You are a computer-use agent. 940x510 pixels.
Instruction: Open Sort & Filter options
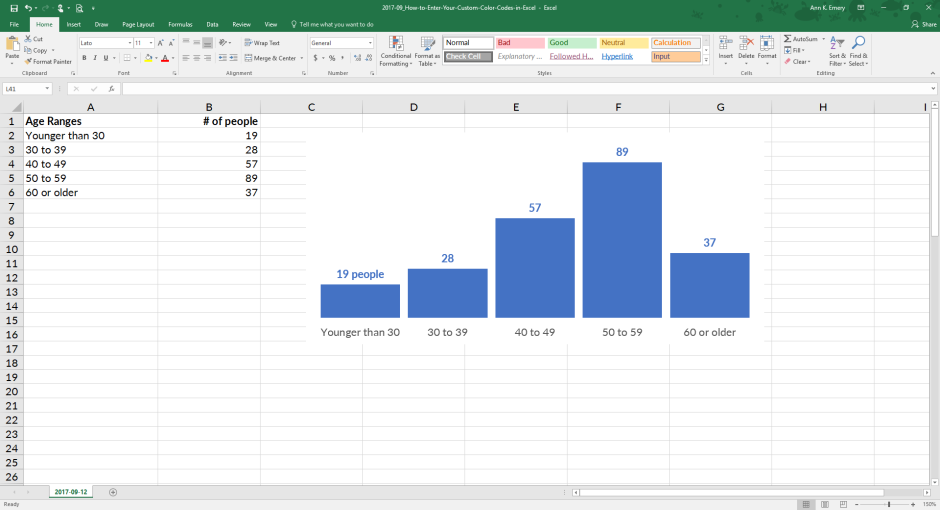coord(836,52)
